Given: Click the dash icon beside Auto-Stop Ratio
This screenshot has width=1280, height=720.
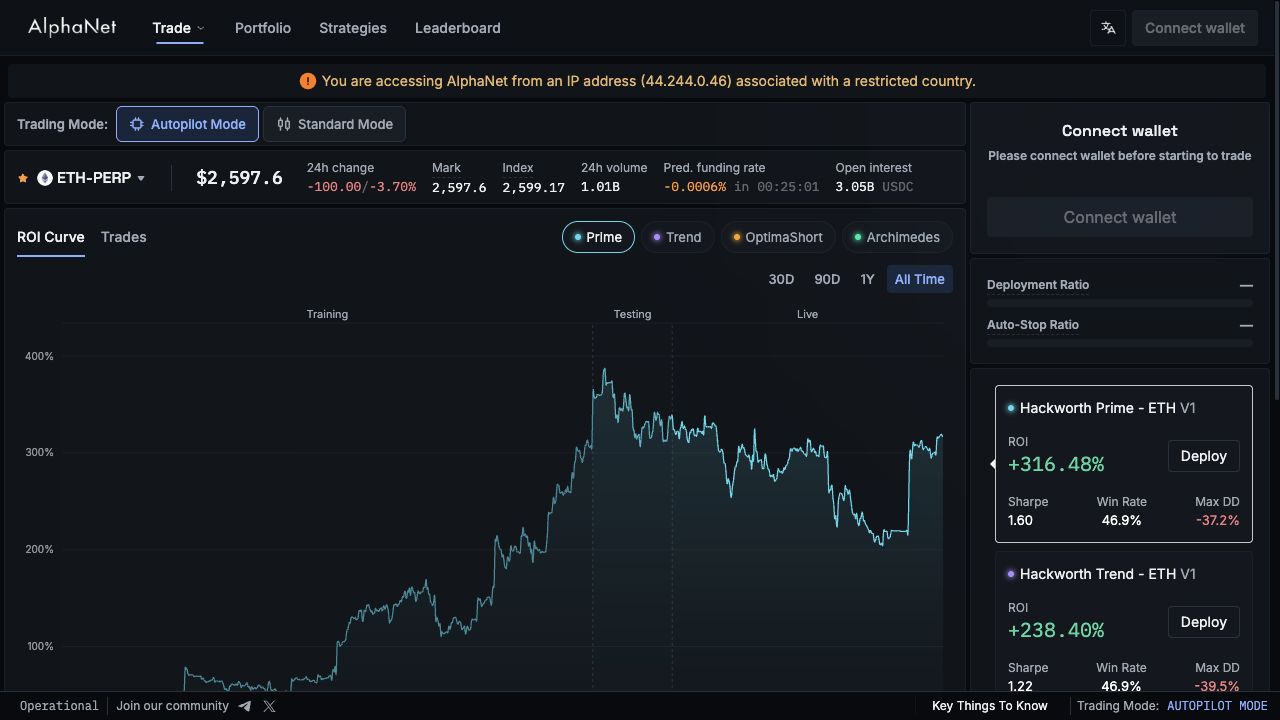Looking at the screenshot, I should click(1246, 325).
